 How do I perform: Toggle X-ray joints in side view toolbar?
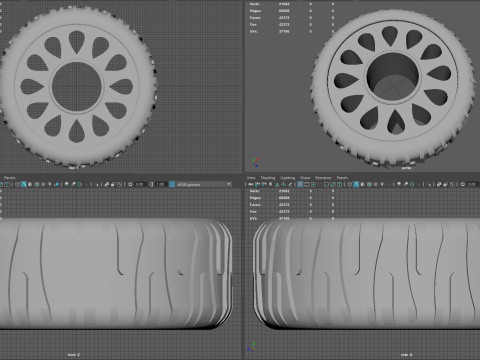click(x=452, y=184)
